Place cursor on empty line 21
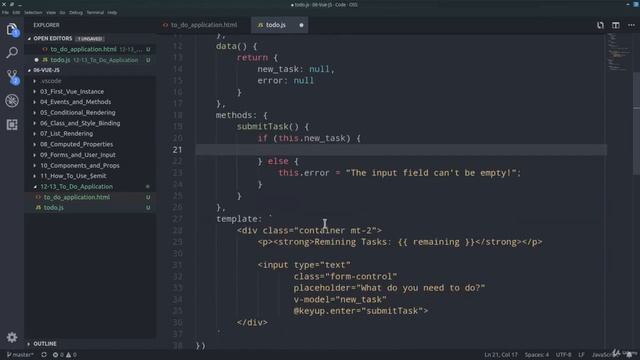The height and width of the screenshot is (360, 640). [401, 150]
